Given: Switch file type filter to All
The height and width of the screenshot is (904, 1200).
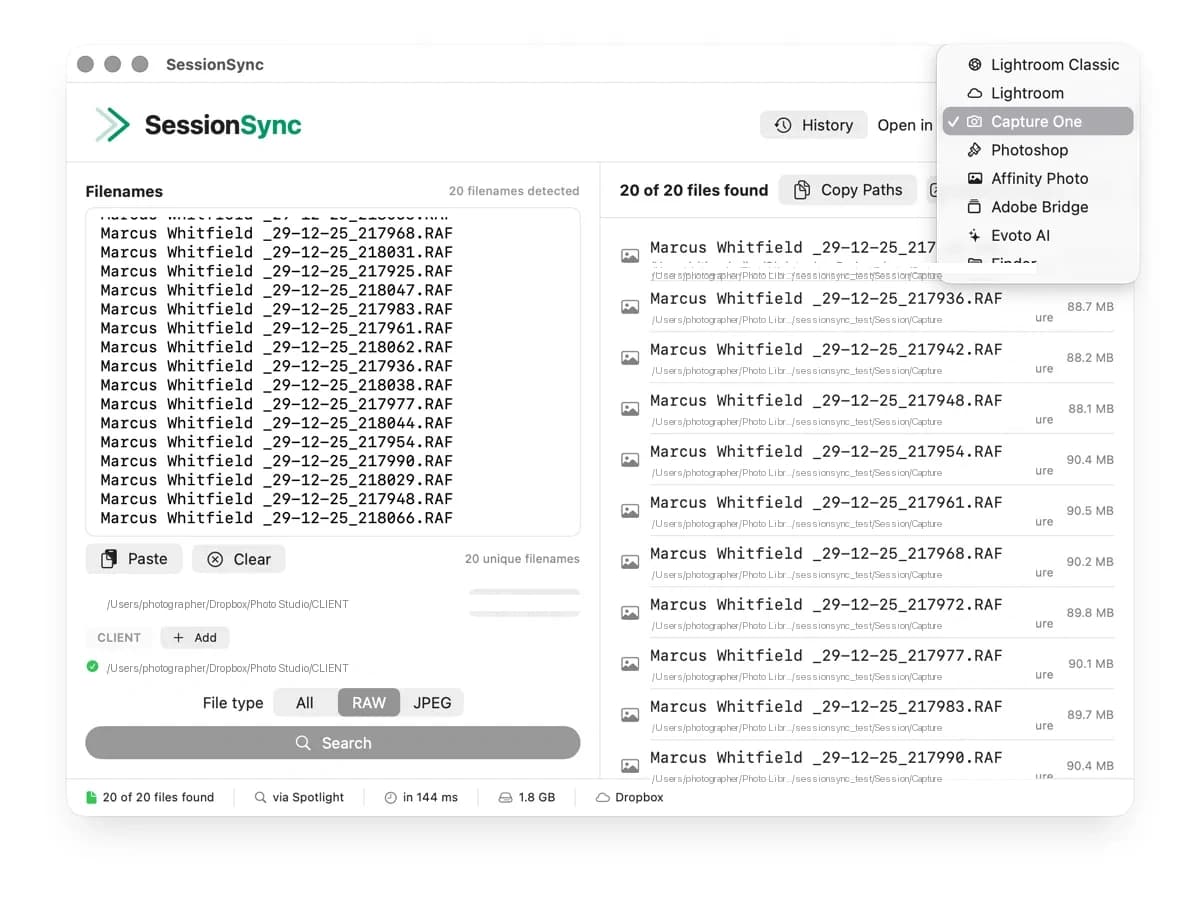Looking at the screenshot, I should point(304,702).
